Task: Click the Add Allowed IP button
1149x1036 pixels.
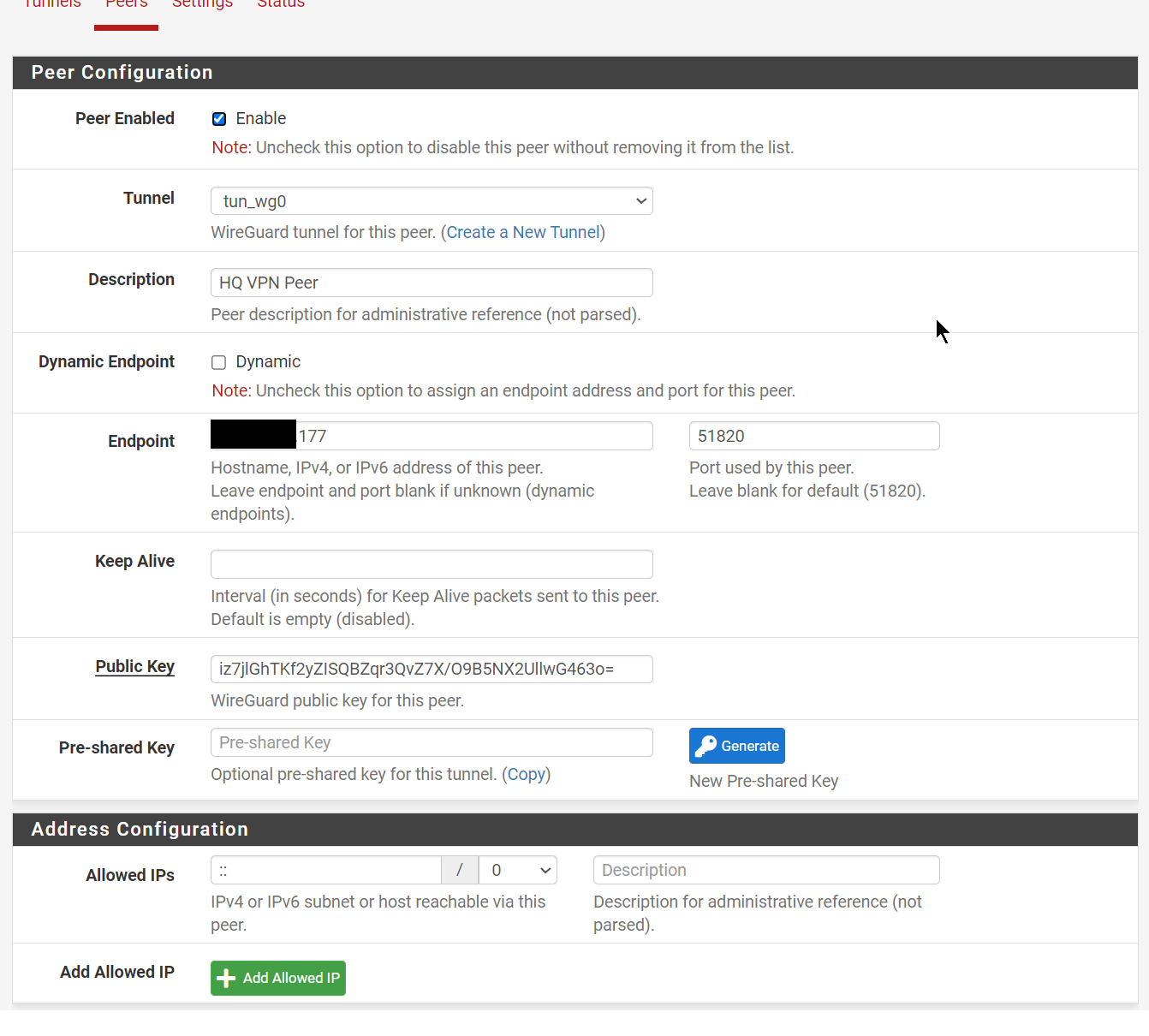Action: [x=278, y=978]
